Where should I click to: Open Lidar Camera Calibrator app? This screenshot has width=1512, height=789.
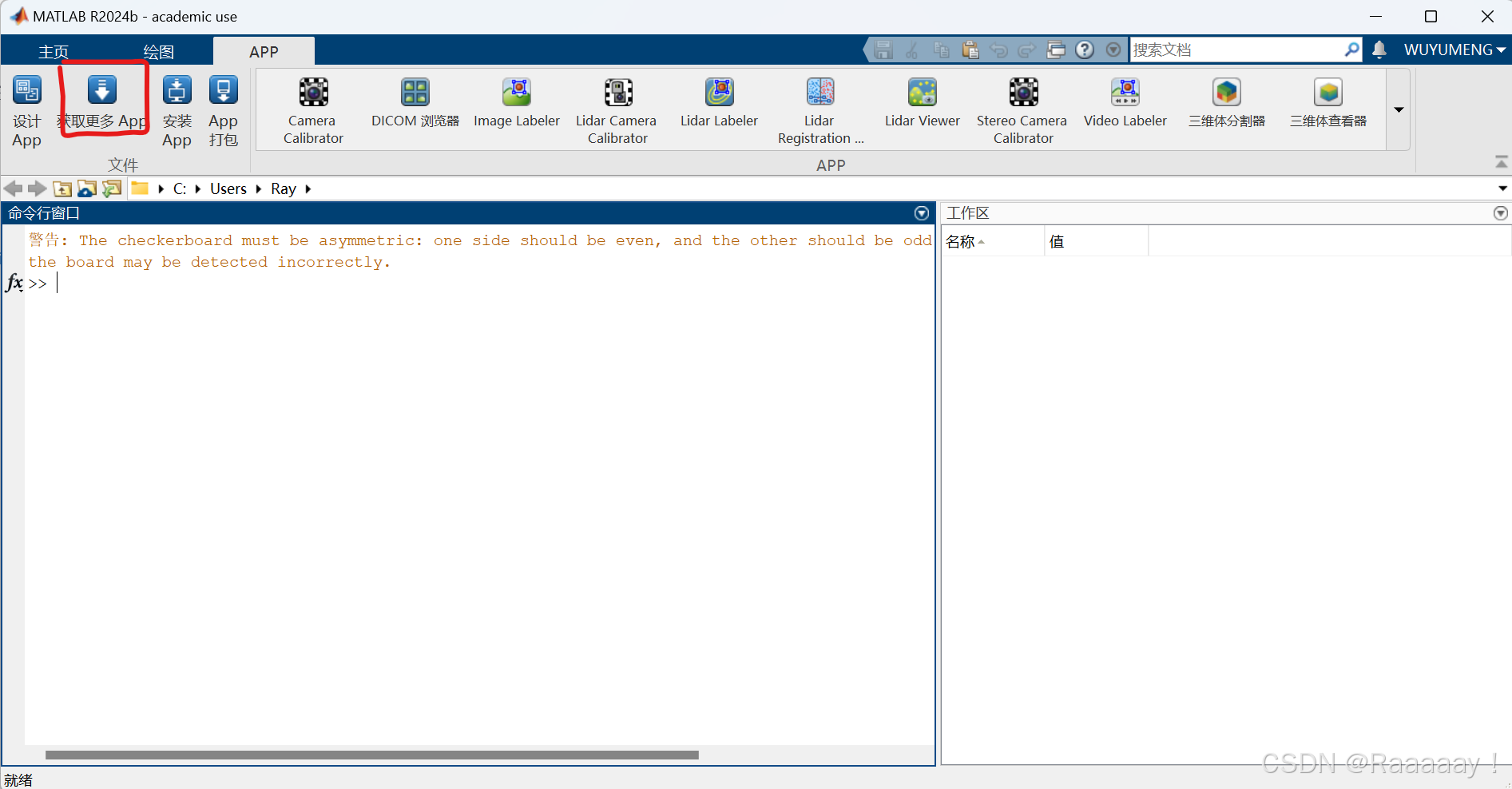point(617,111)
